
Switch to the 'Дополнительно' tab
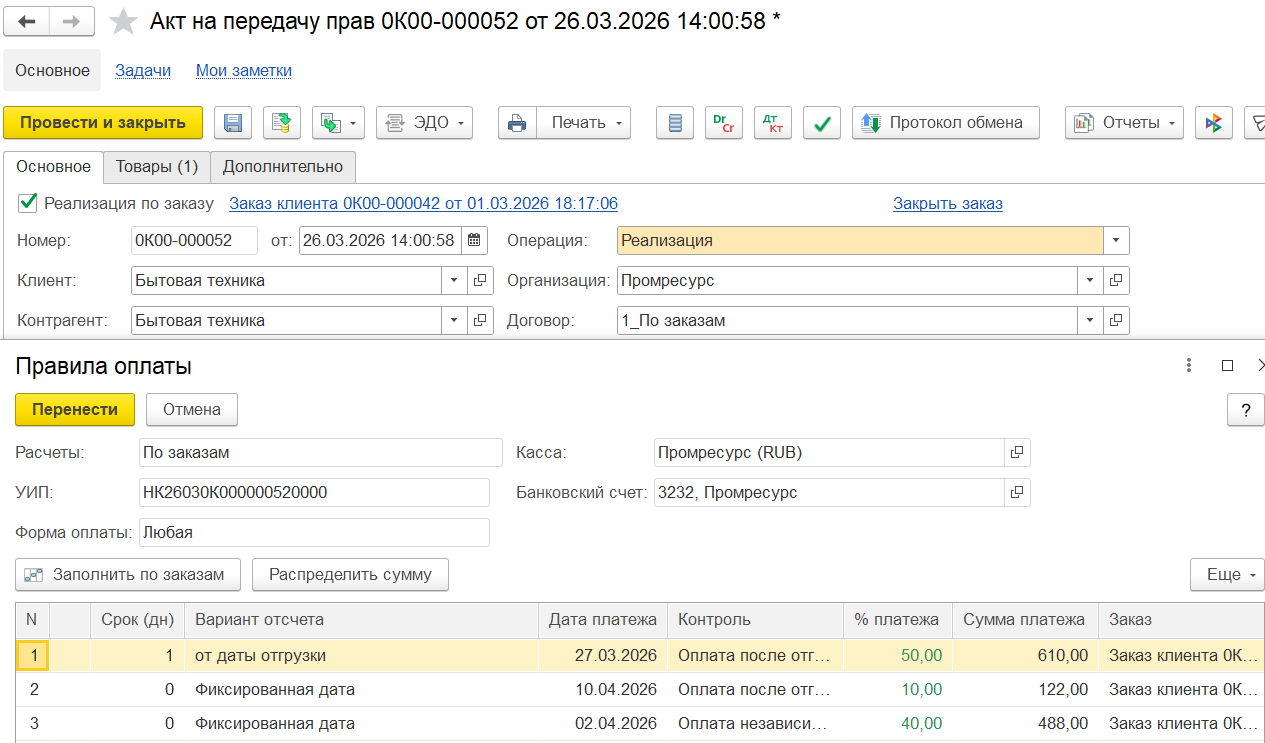coord(283,167)
